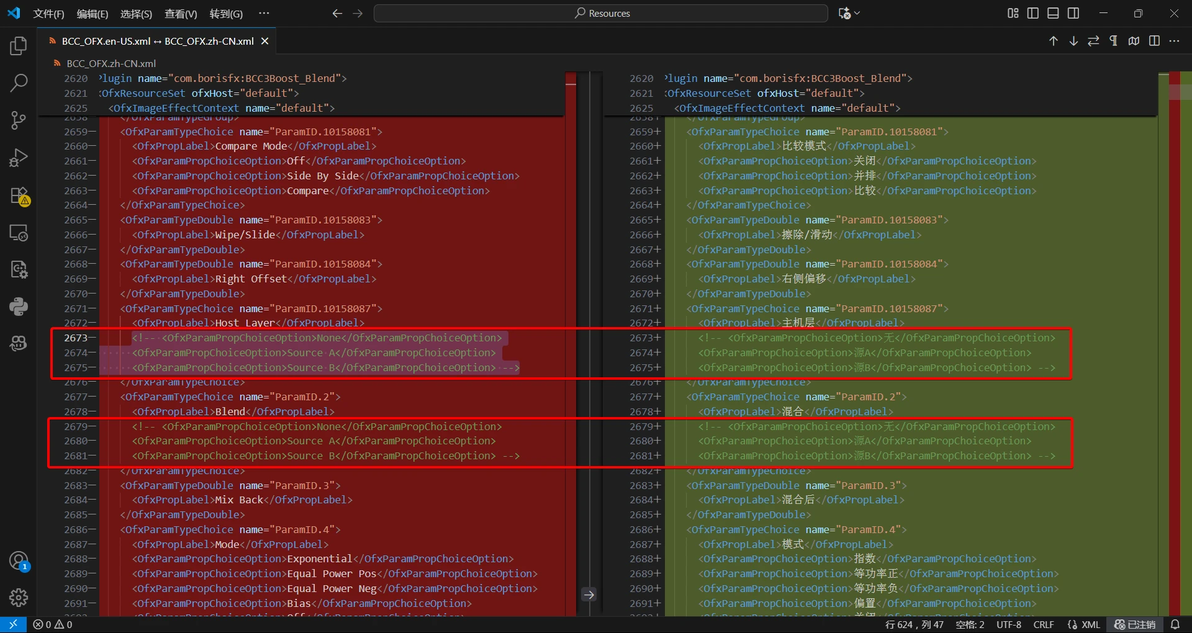This screenshot has height=633, width=1192.
Task: Toggle the primary sidebar layout button
Action: pos(1034,13)
